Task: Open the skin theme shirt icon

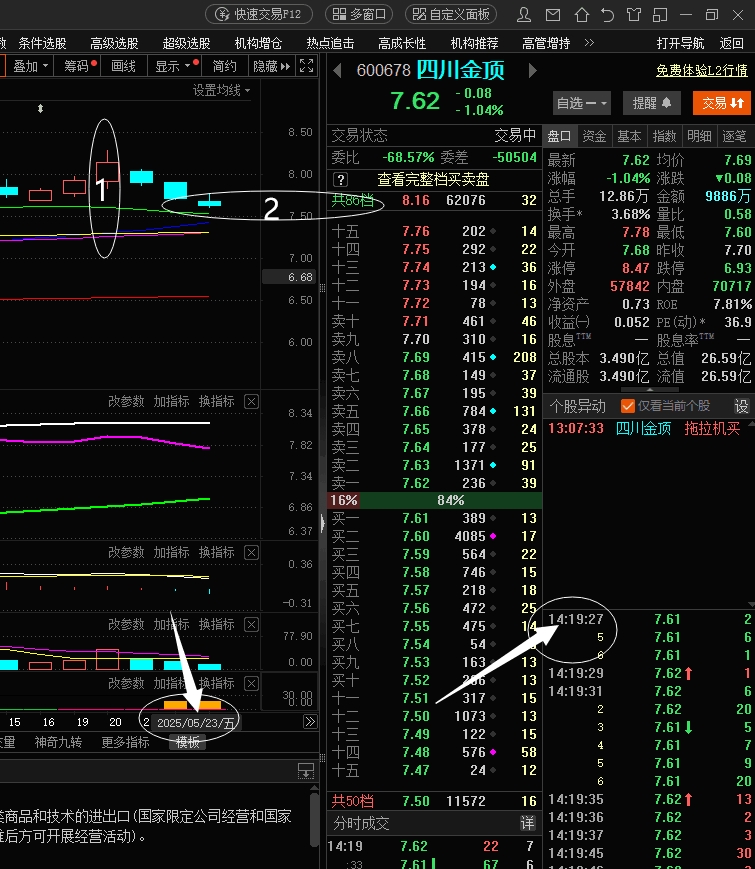Action: 634,14
